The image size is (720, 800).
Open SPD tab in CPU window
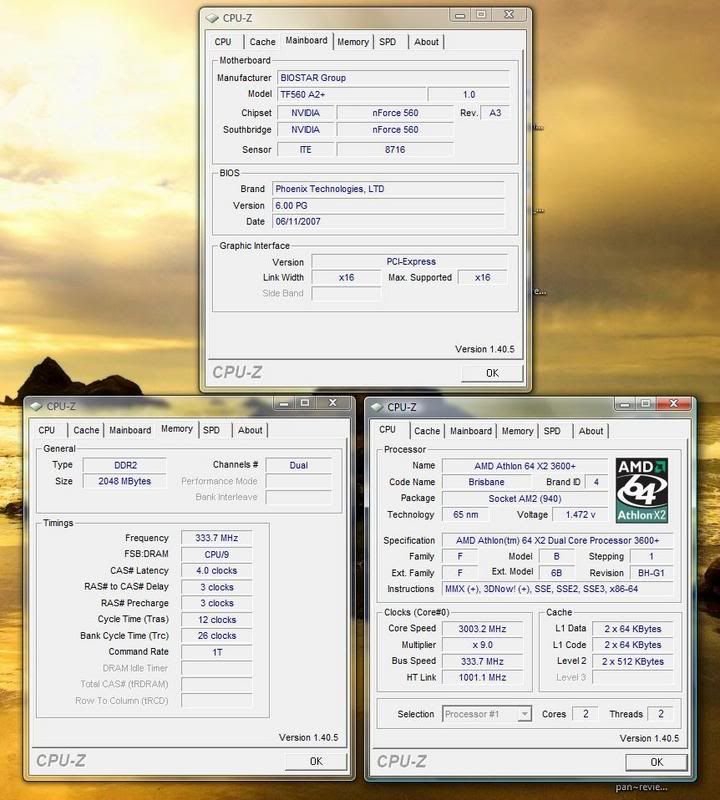(x=552, y=431)
